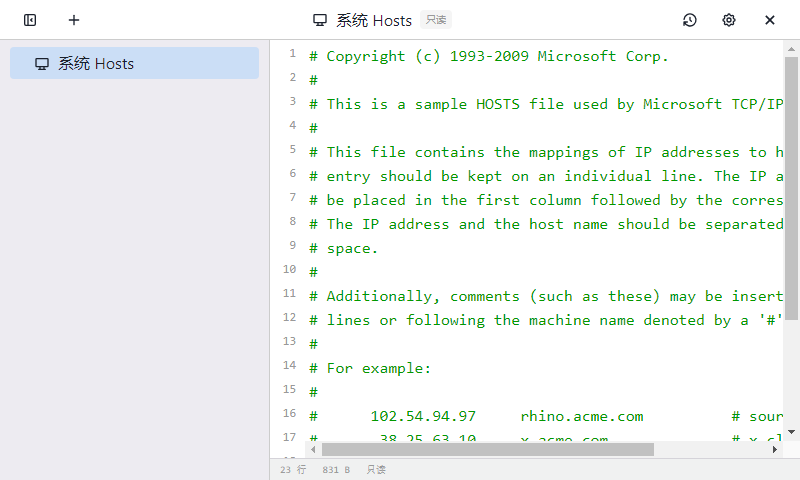Viewport: 800px width, 480px height.
Task: Click monitor icon beside sidebar 系统 Hosts
Action: [x=42, y=64]
